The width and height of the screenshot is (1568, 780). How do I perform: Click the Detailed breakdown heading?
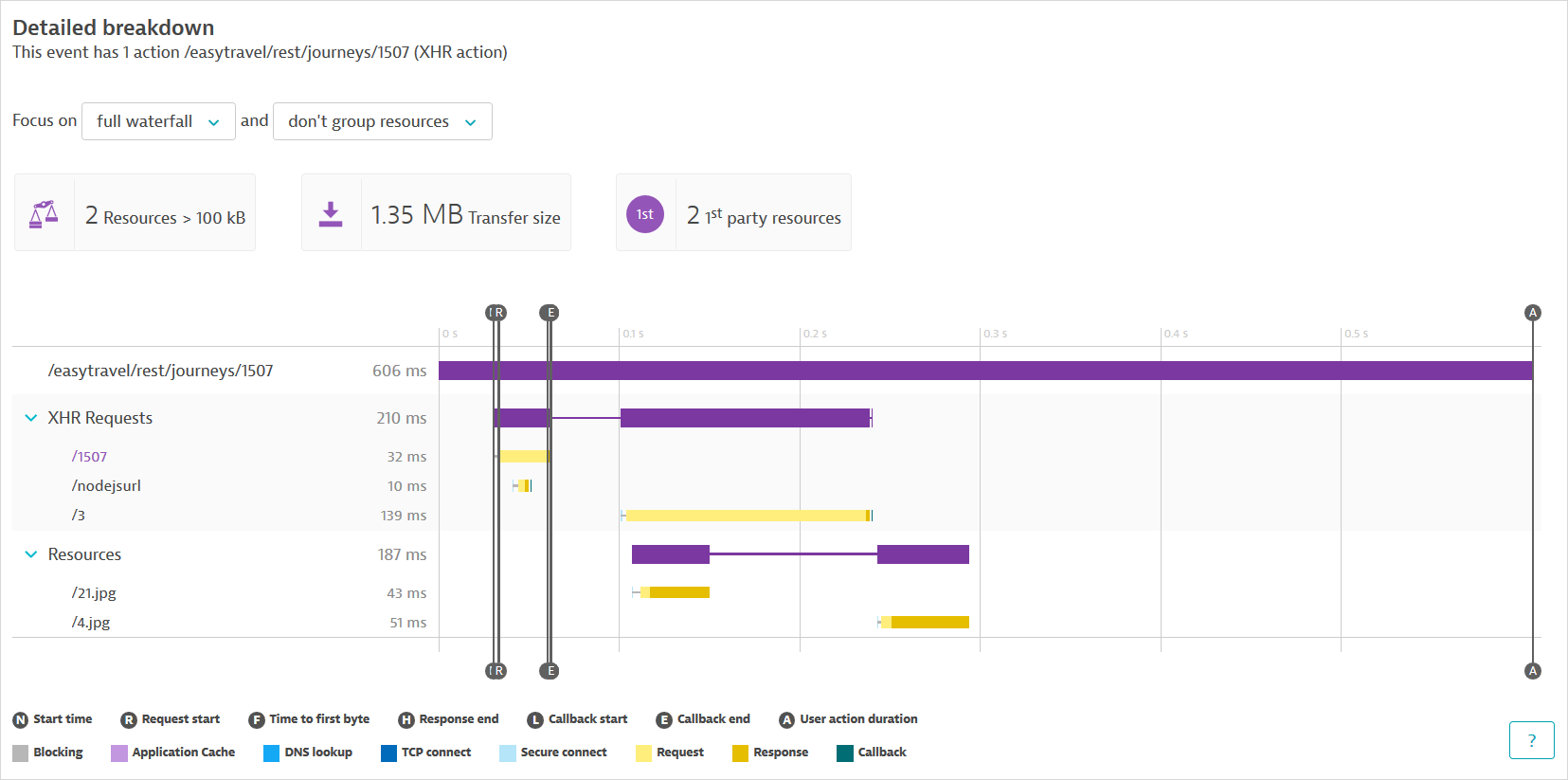point(114,27)
